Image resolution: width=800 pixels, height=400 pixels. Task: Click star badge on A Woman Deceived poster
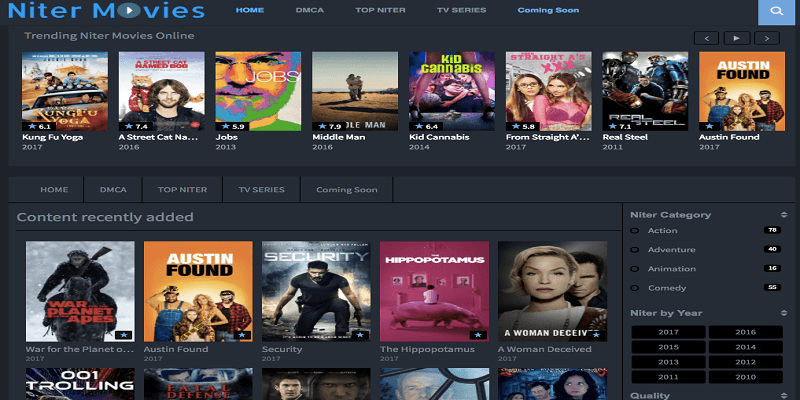(595, 335)
